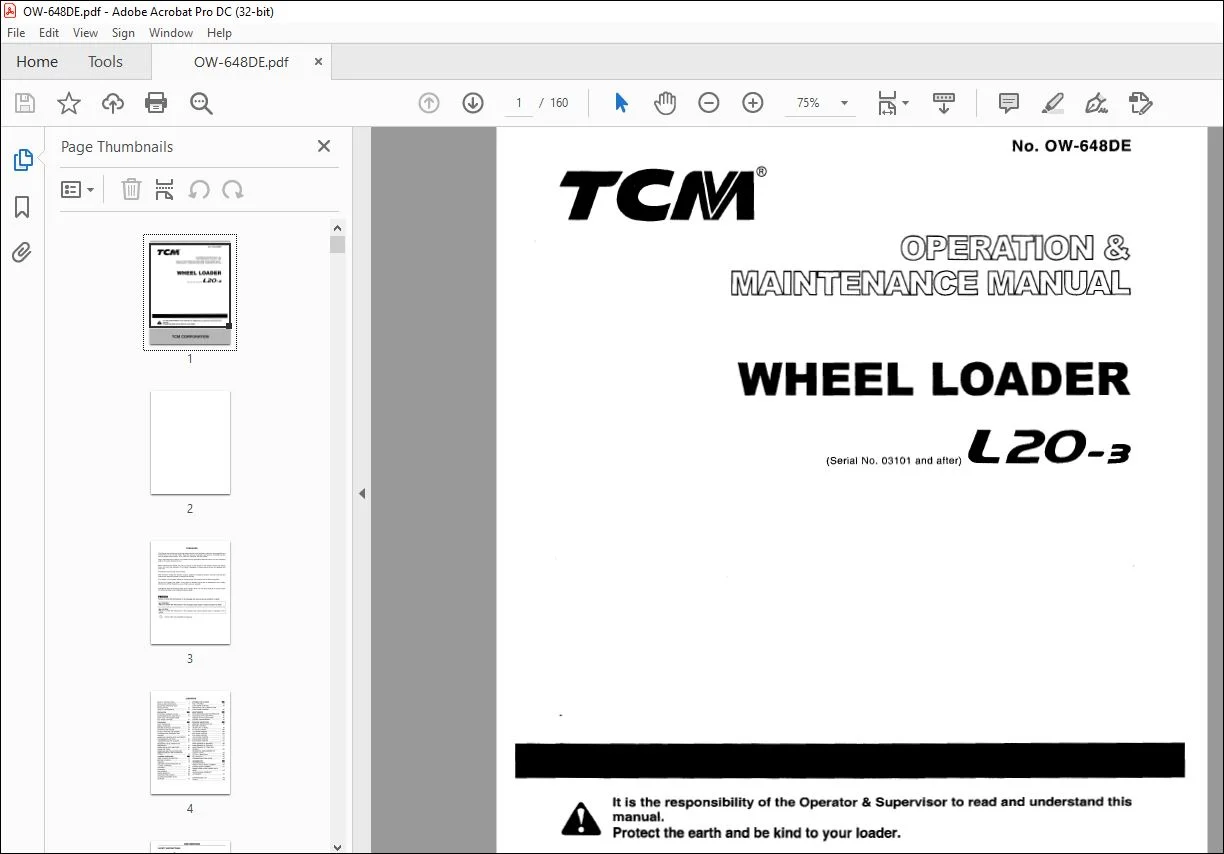Print the document using printer icon
This screenshot has height=854, width=1224.
tap(156, 103)
